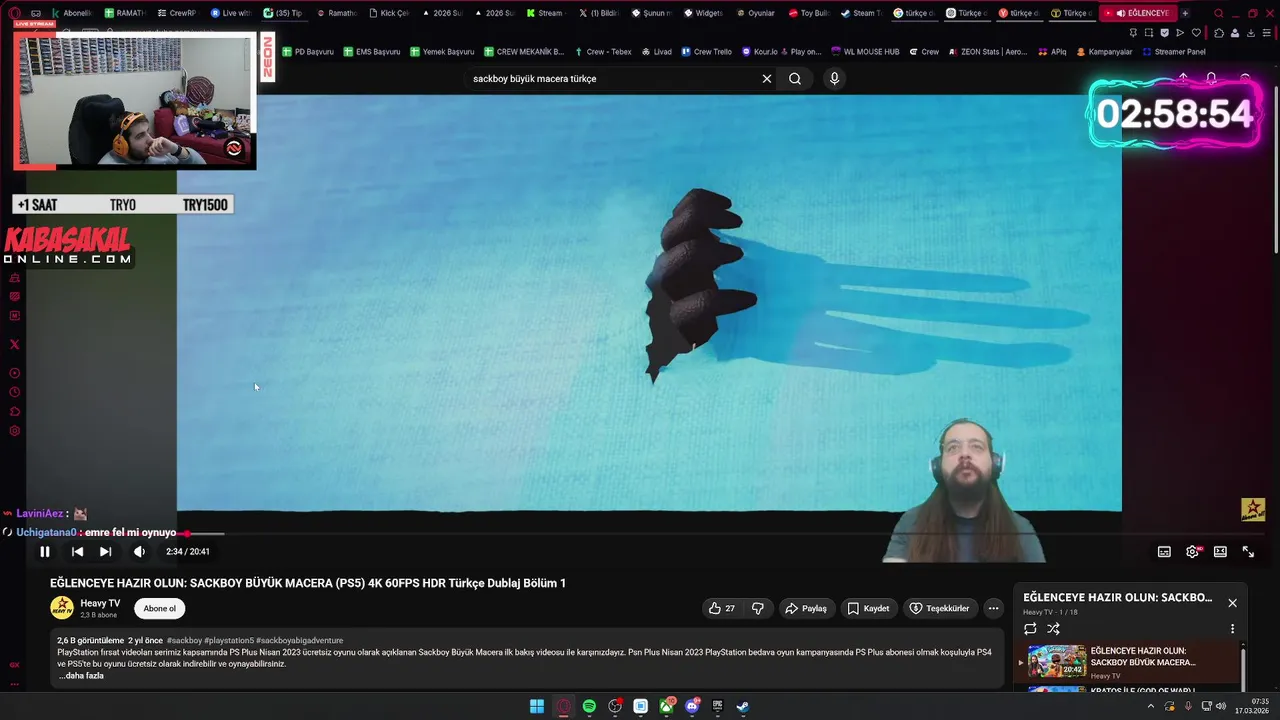Image resolution: width=1280 pixels, height=720 pixels.
Task: Like the video with 27 likes
Action: click(721, 608)
